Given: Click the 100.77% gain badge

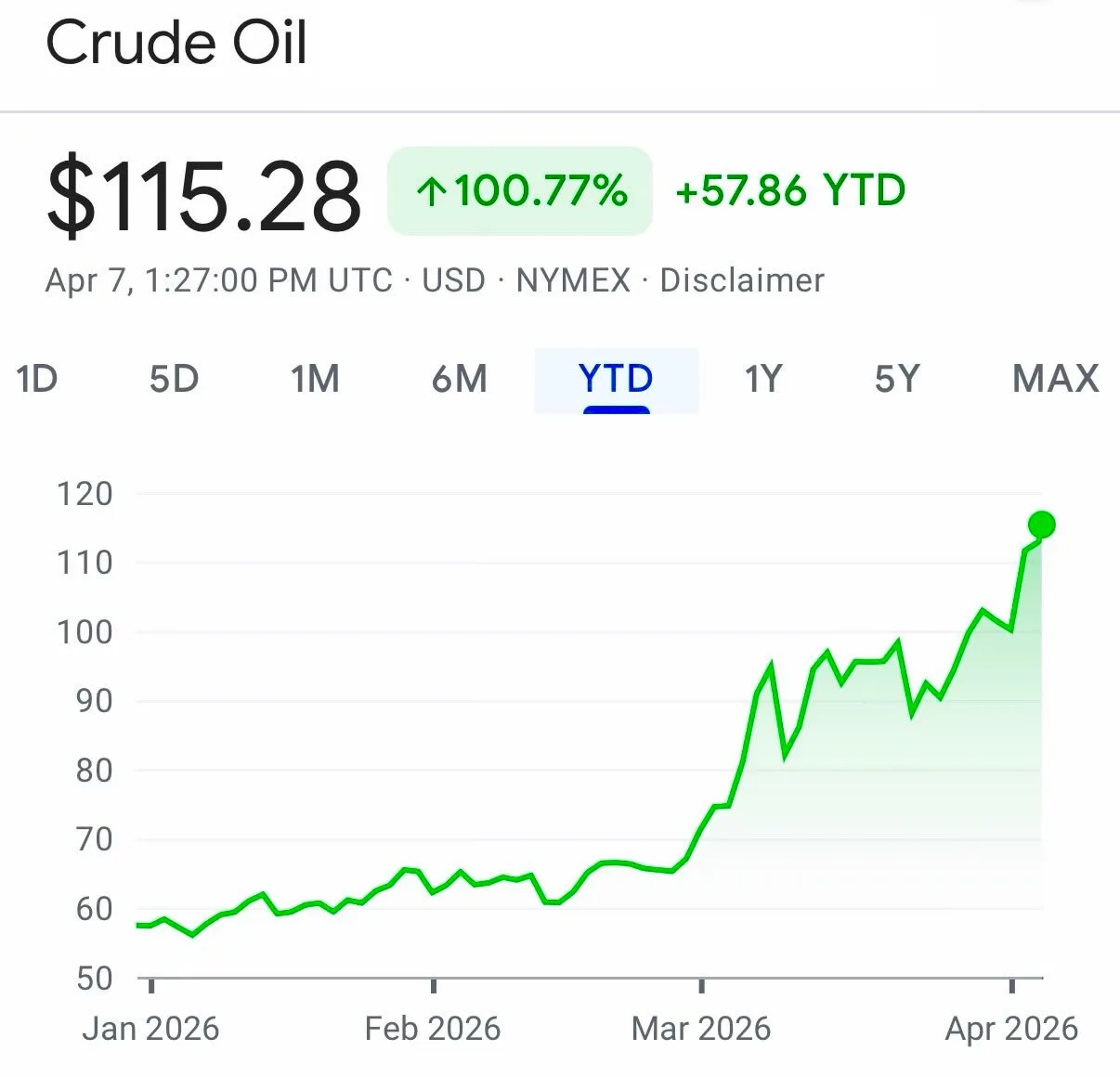Looking at the screenshot, I should click(520, 191).
